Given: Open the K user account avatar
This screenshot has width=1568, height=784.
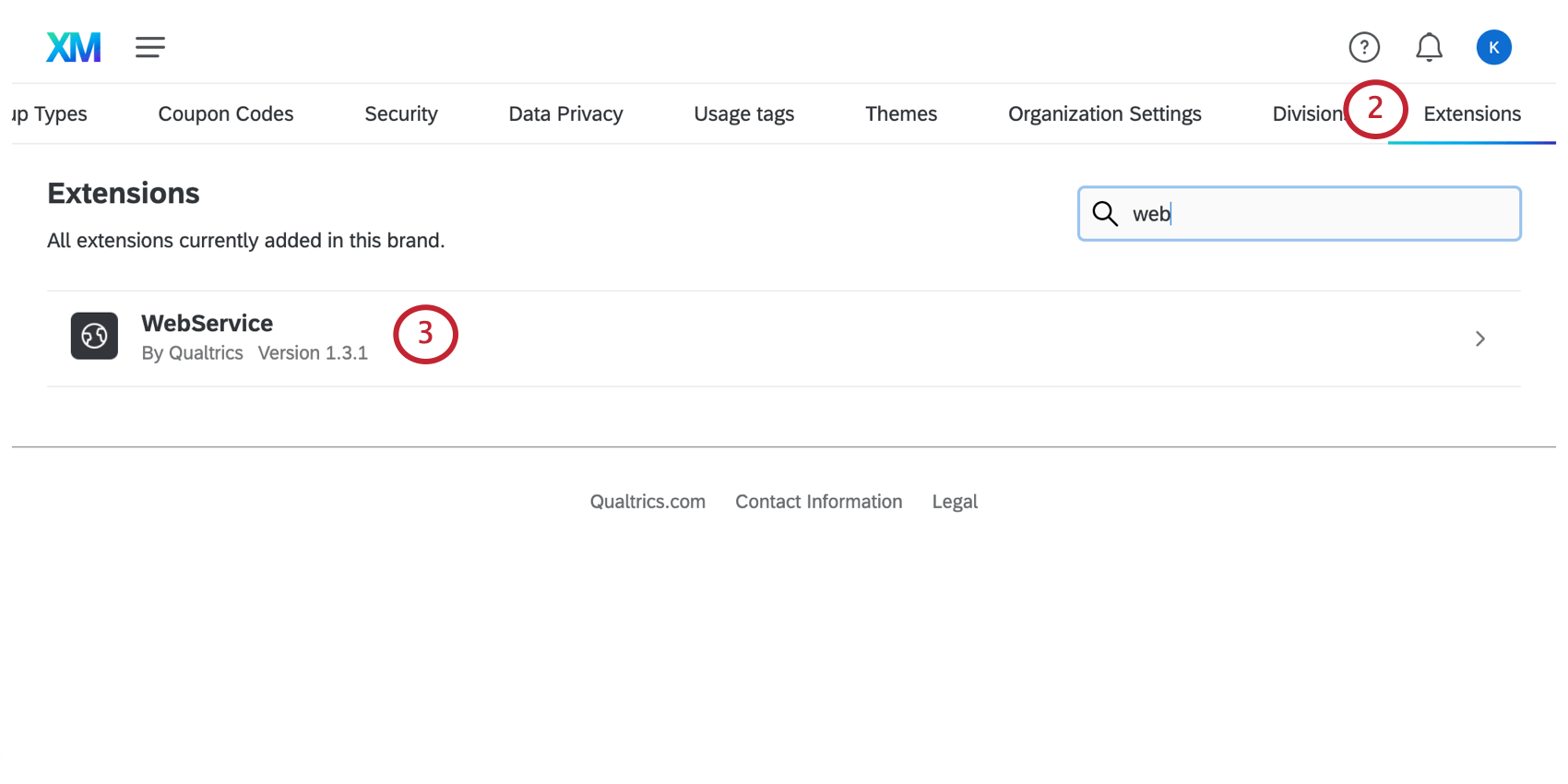Looking at the screenshot, I should point(1493,47).
